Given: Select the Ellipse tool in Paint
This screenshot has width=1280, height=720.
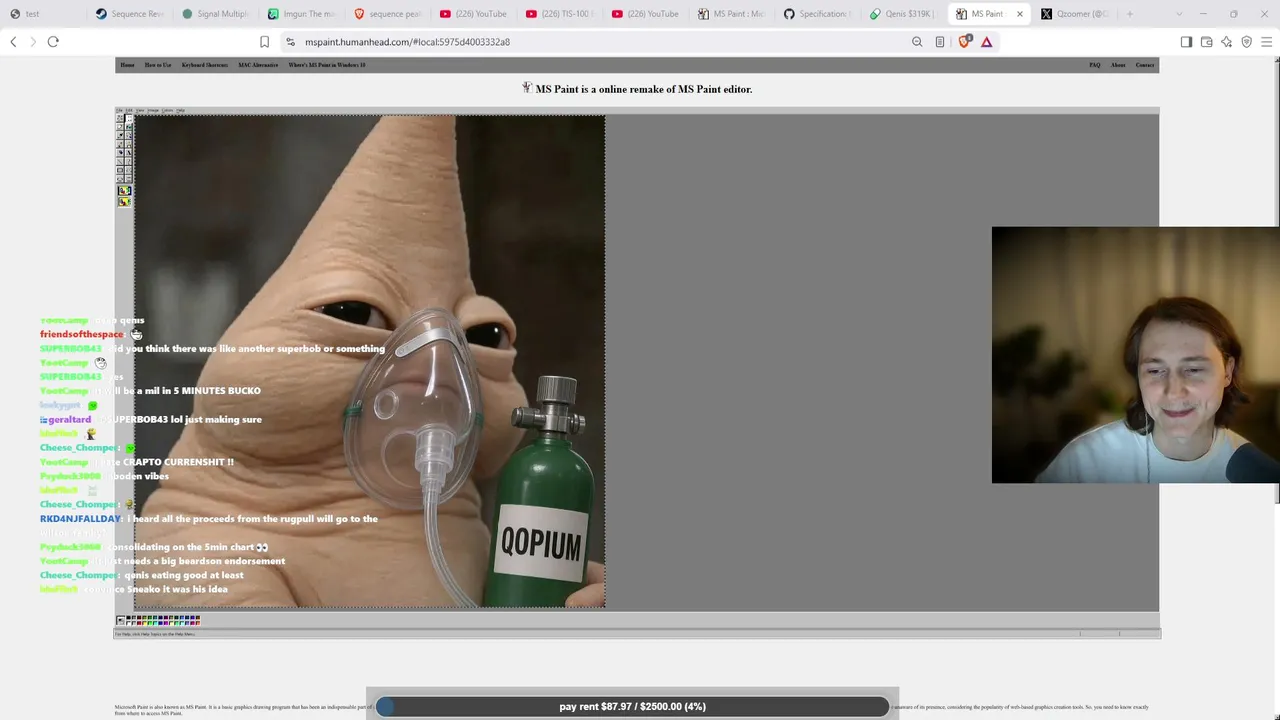Looking at the screenshot, I should point(120,179).
